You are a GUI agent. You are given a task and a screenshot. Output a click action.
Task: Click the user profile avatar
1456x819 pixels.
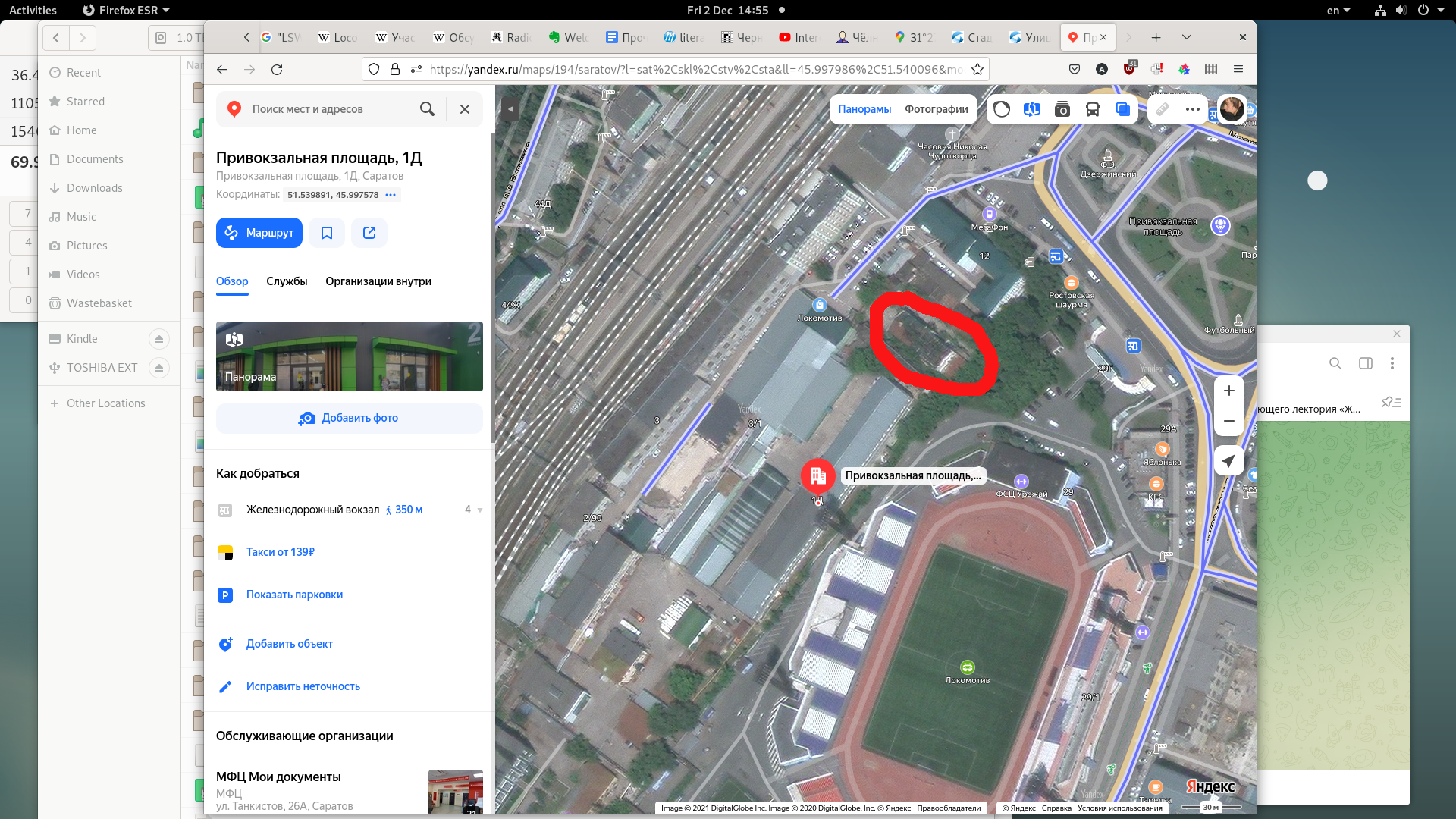pos(1232,109)
